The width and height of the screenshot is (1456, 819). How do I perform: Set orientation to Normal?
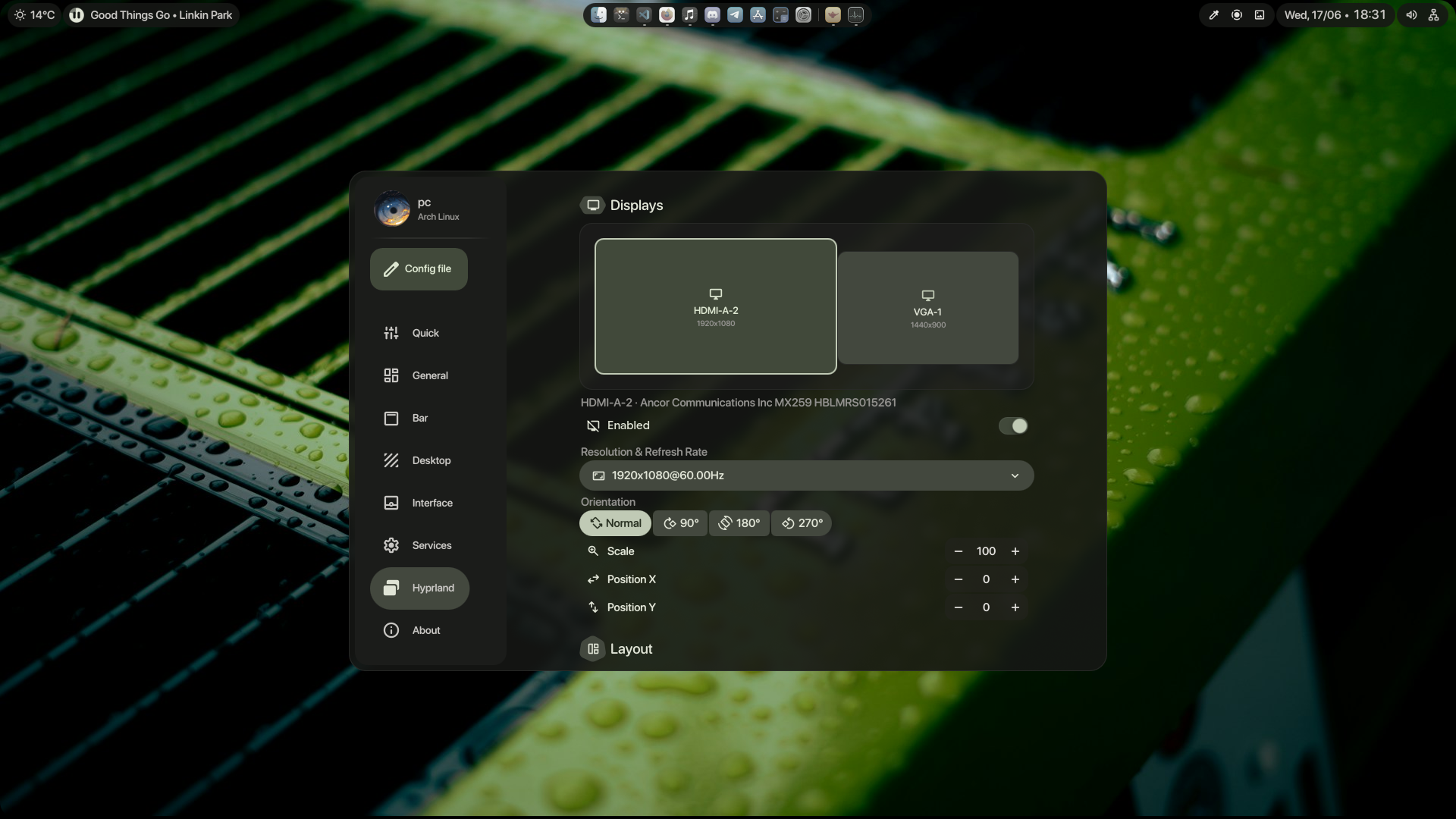click(x=615, y=523)
